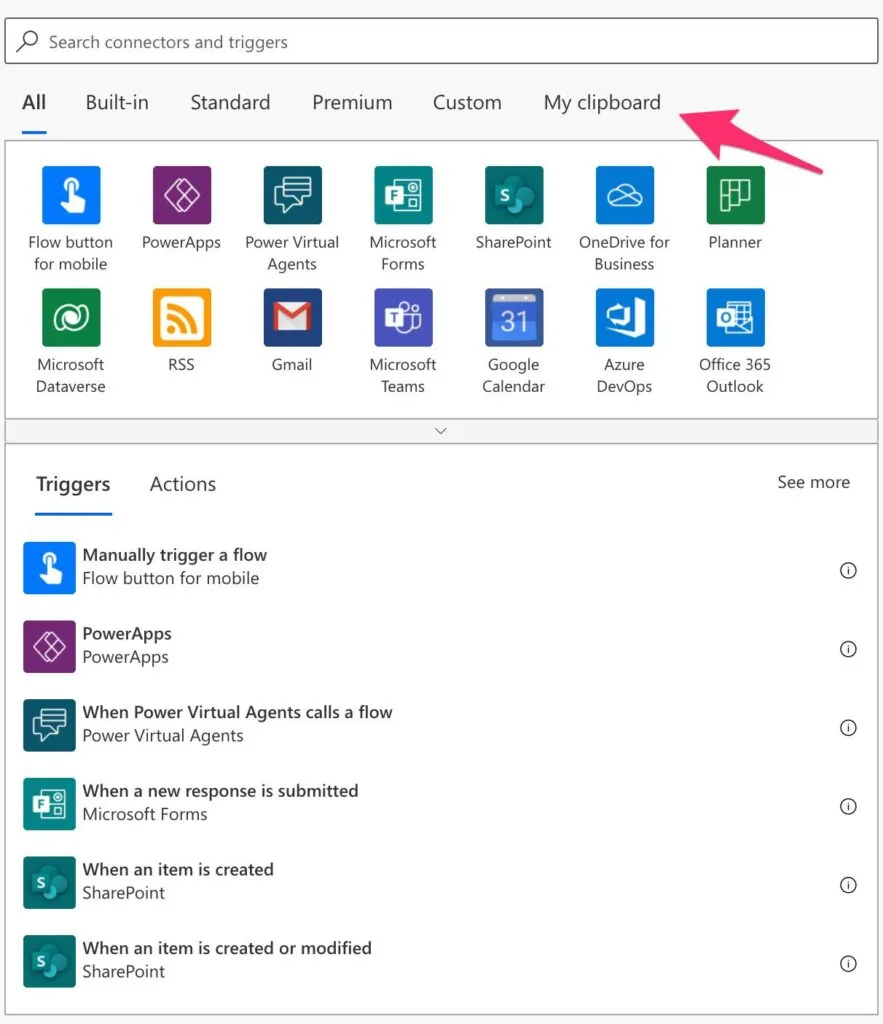883x1024 pixels.
Task: Switch to the Actions tab
Action: click(182, 484)
